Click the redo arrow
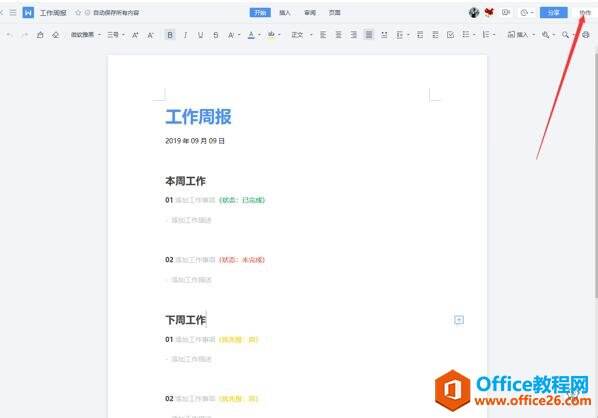This screenshot has height=418, width=598. click(x=25, y=35)
